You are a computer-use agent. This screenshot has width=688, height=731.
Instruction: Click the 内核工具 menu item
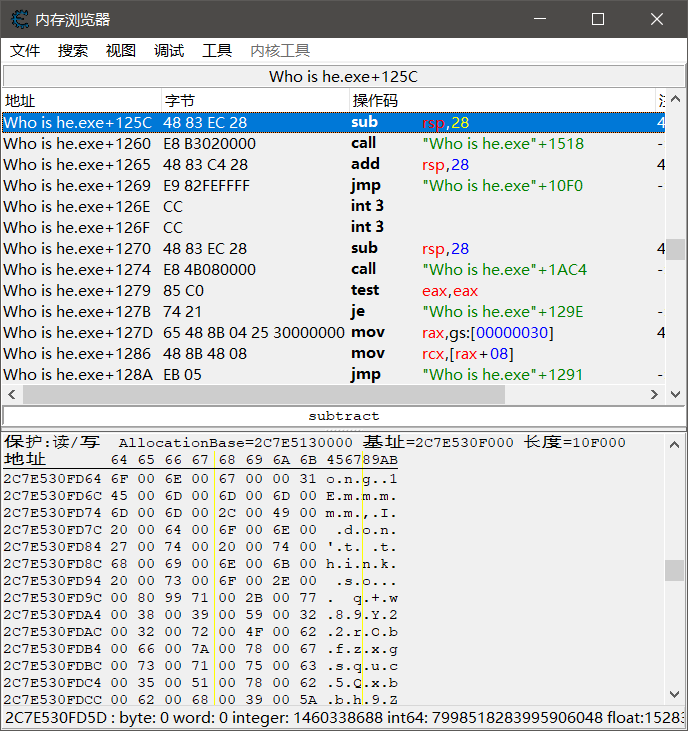click(280, 51)
